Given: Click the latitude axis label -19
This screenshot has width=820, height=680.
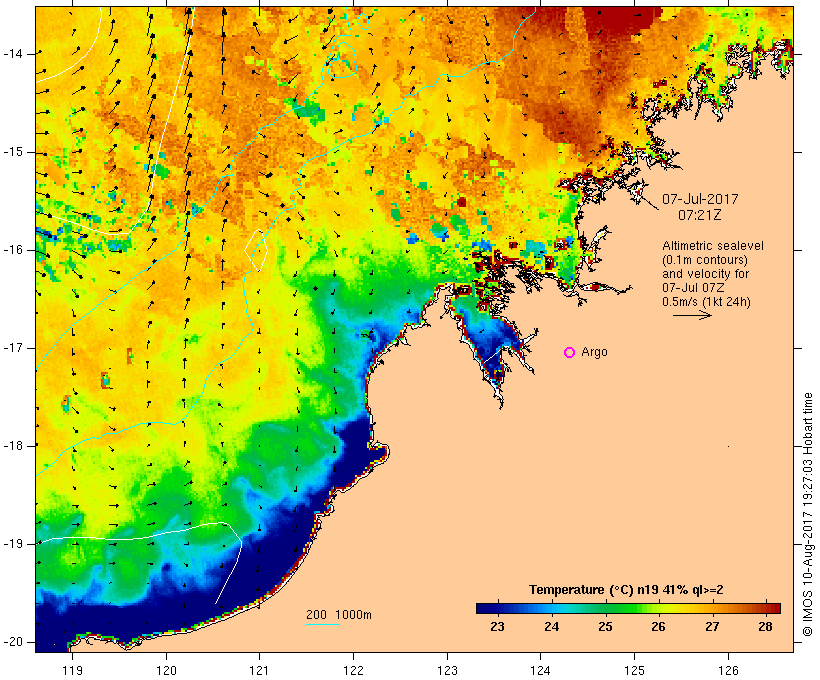Looking at the screenshot, I should pyautogui.click(x=13, y=544).
